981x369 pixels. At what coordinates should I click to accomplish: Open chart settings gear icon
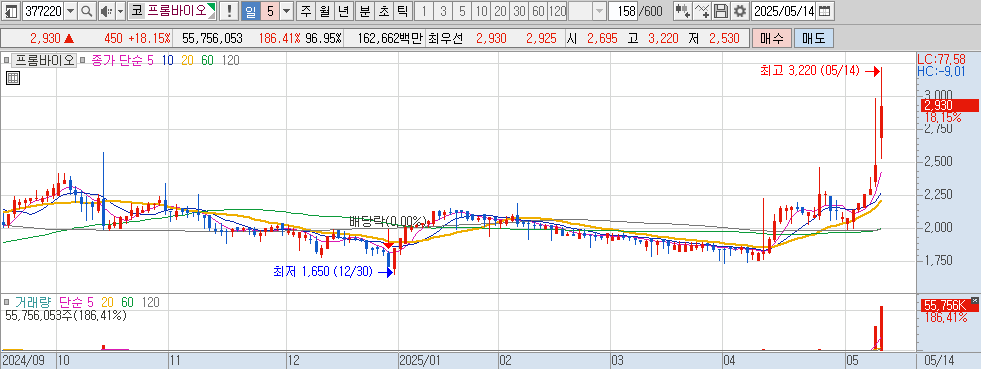pyautogui.click(x=740, y=11)
